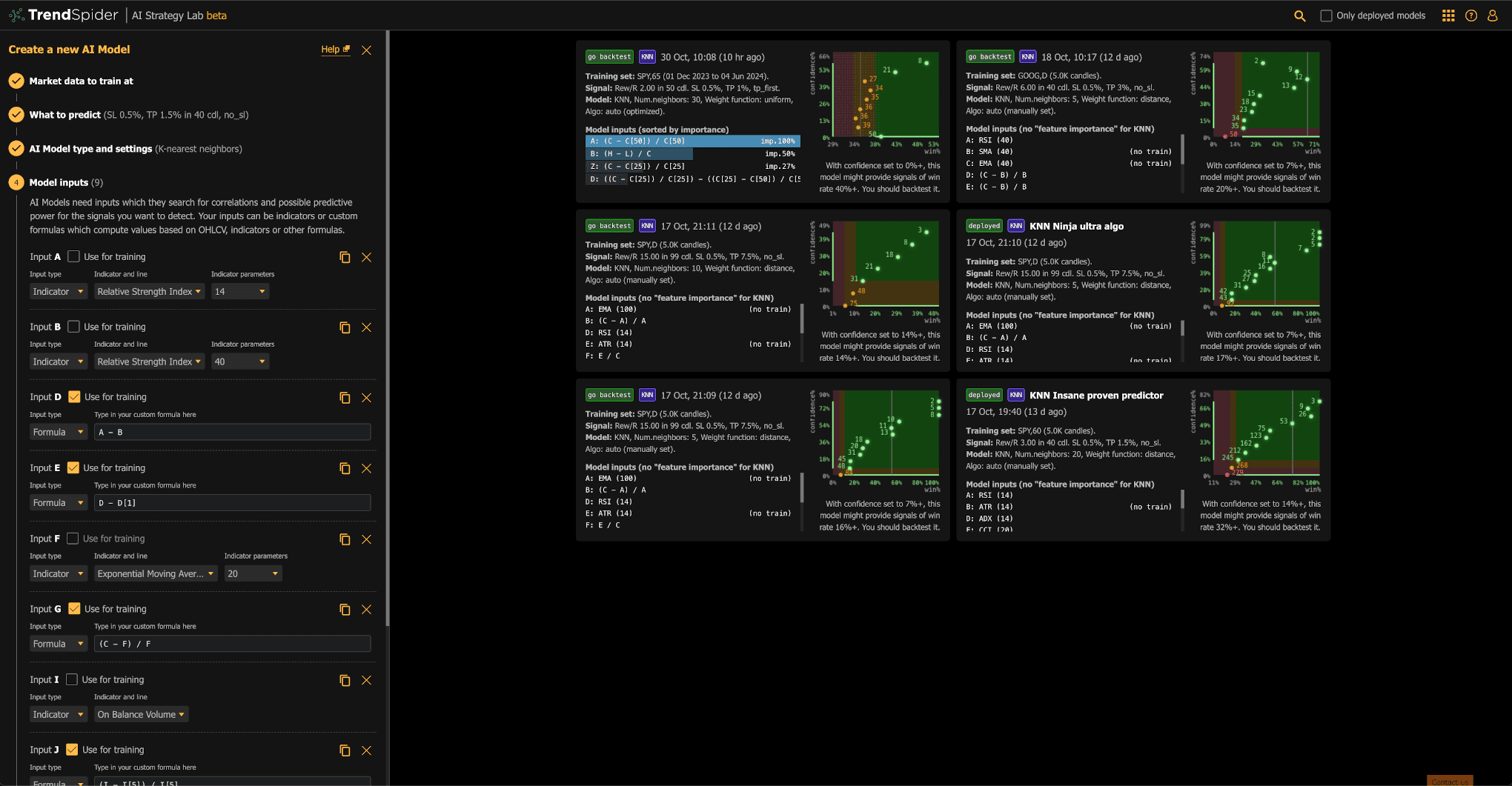Delete Input E with its X icon
The image size is (1512, 786).
click(x=366, y=468)
